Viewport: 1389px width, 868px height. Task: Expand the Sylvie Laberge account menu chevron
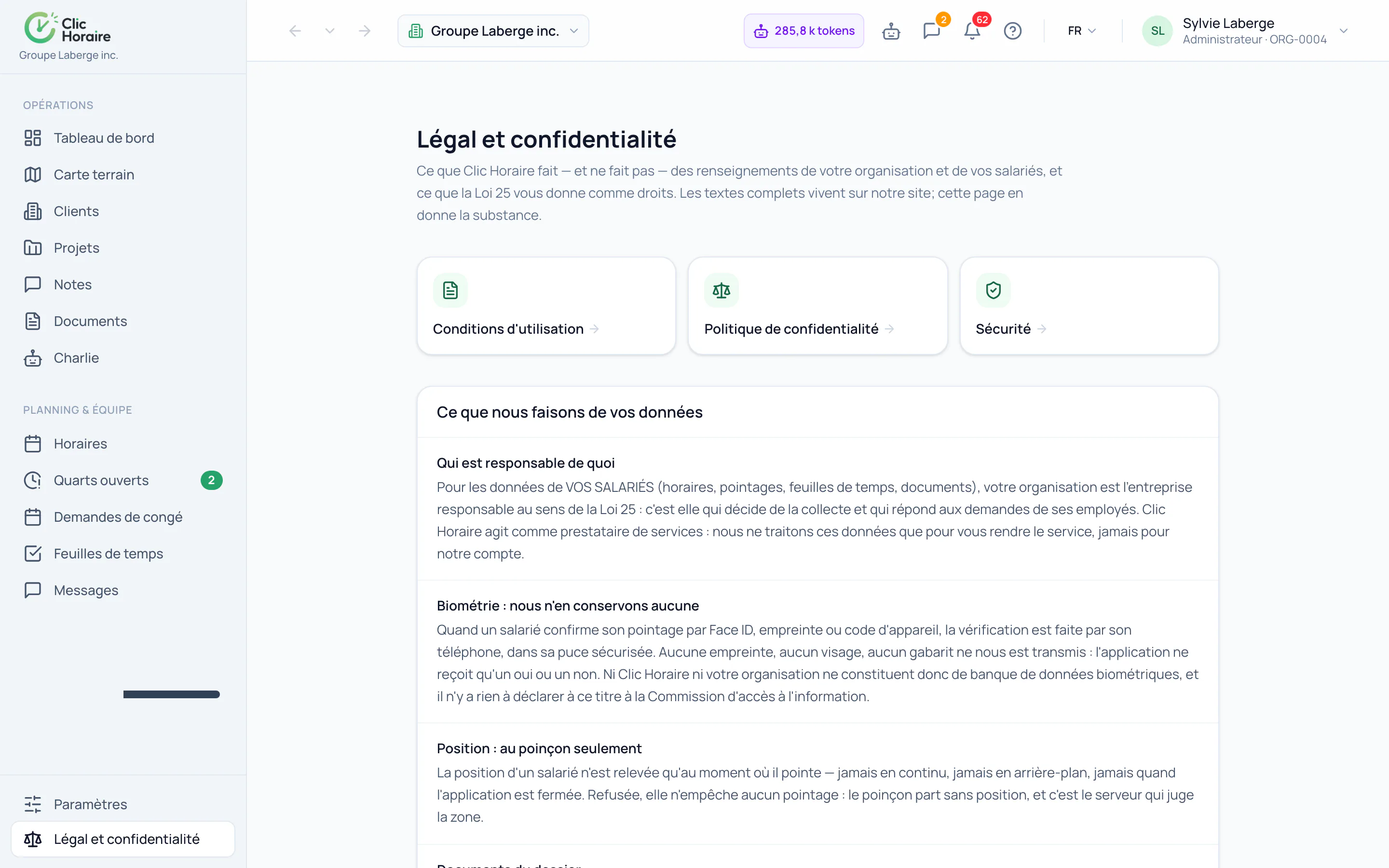(x=1343, y=31)
